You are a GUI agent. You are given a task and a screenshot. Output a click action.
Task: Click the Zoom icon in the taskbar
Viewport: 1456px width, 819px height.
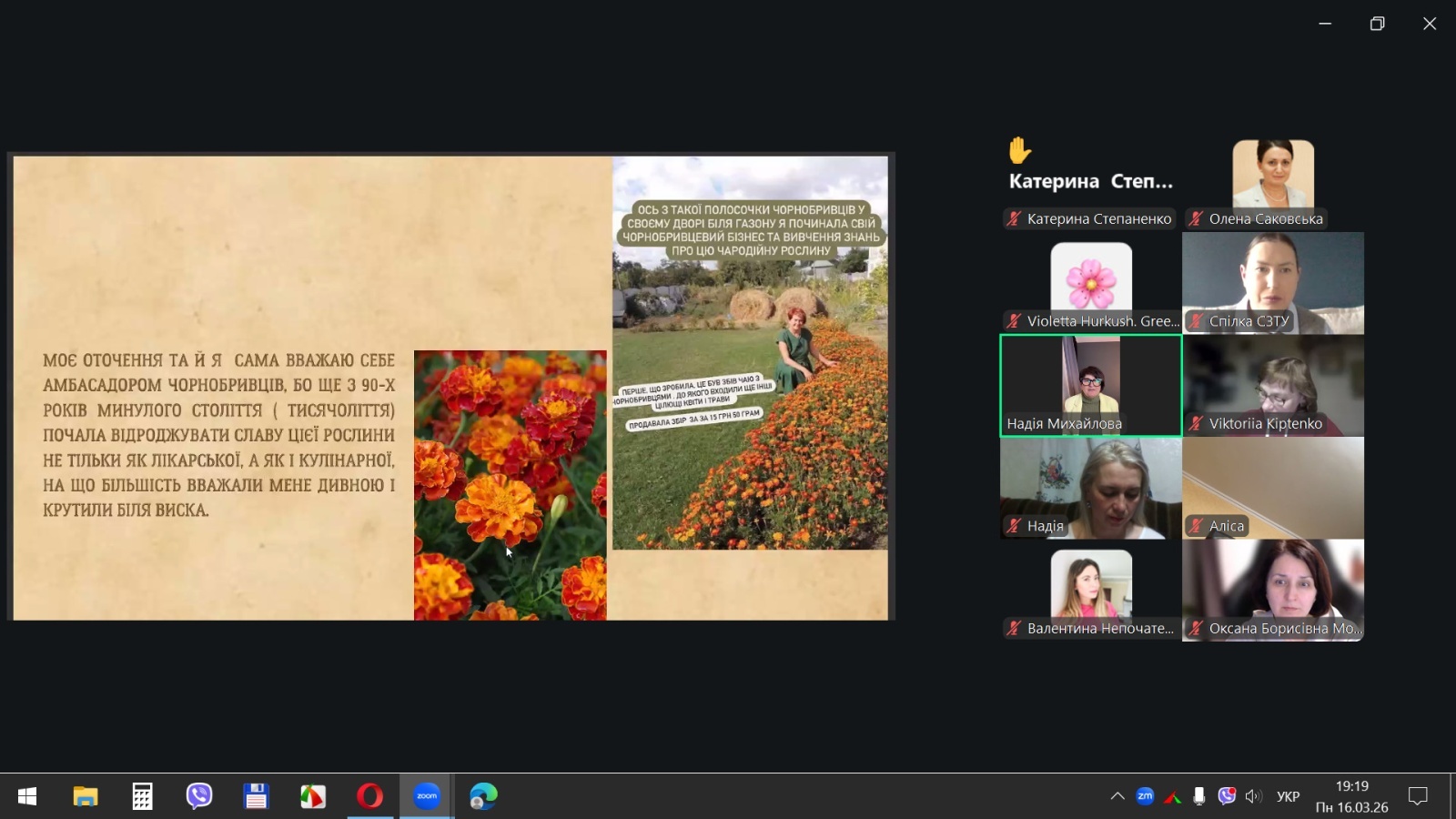[x=427, y=796]
